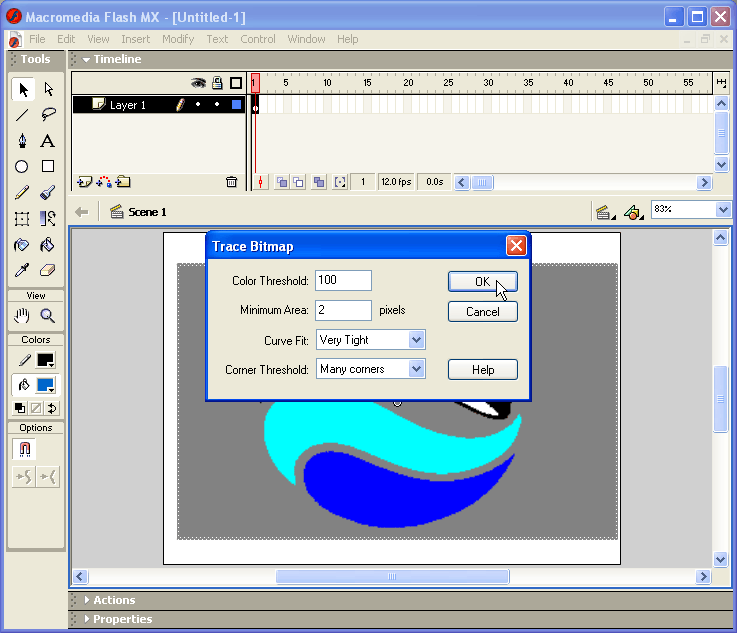Select the Brush tool
Viewport: 737px width, 633px height.
click(47, 193)
